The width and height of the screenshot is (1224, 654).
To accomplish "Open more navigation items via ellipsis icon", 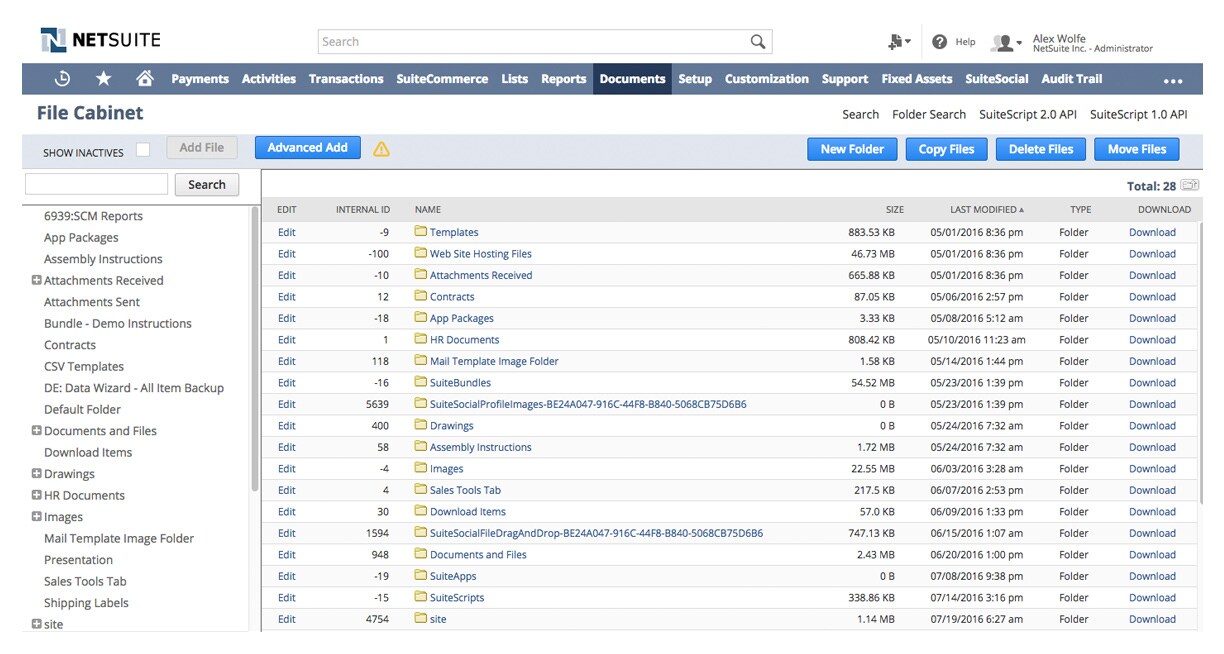I will [1173, 81].
